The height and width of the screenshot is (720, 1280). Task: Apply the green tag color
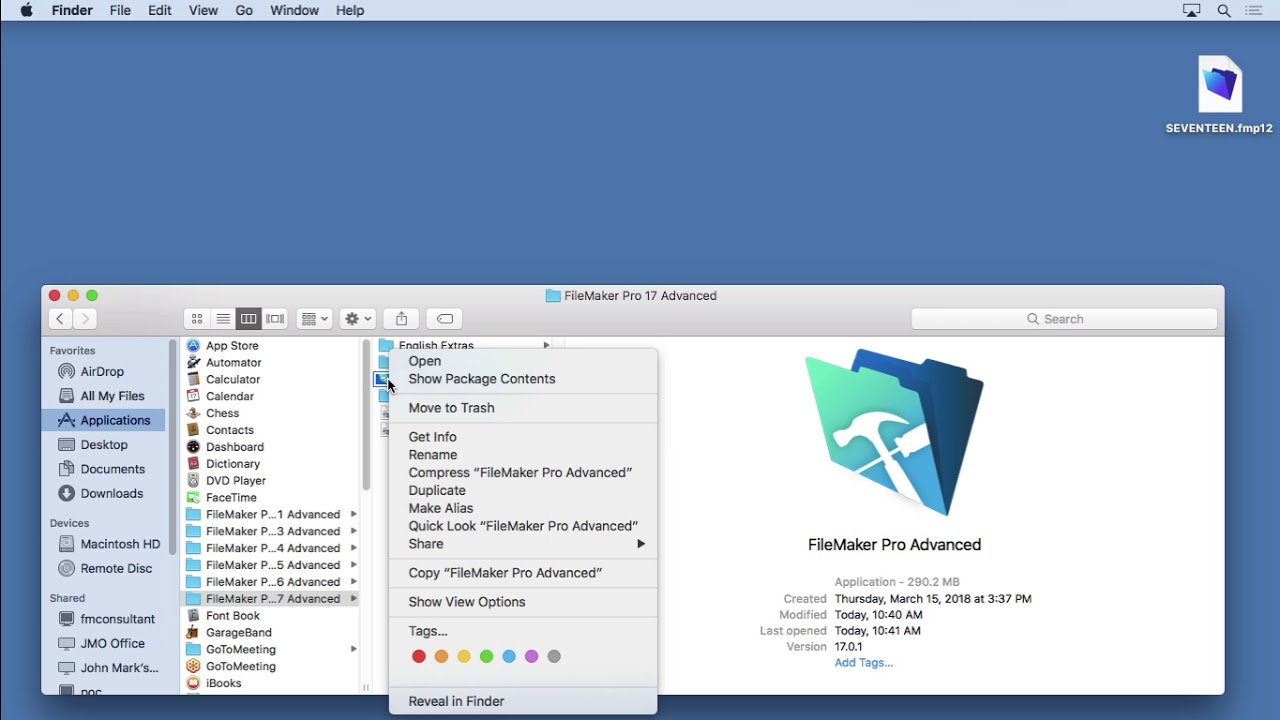coord(486,657)
